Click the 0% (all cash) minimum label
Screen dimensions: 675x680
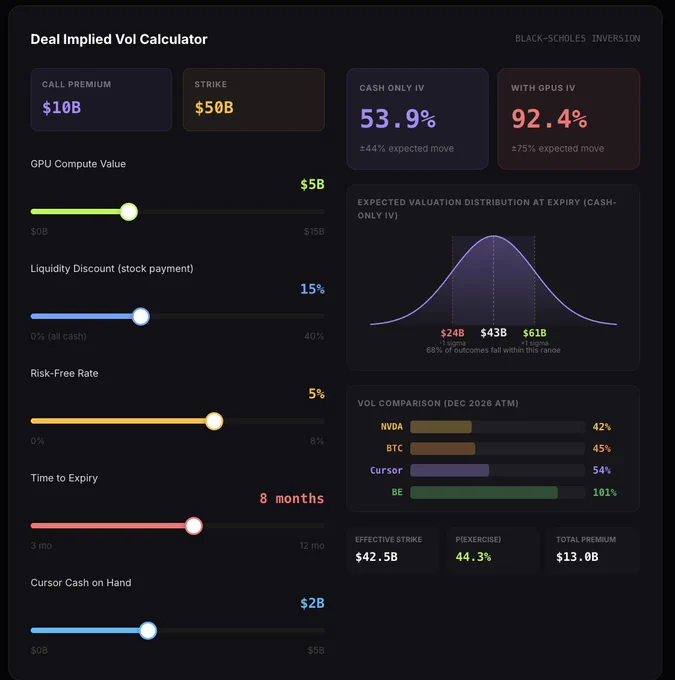pyautogui.click(x=59, y=336)
